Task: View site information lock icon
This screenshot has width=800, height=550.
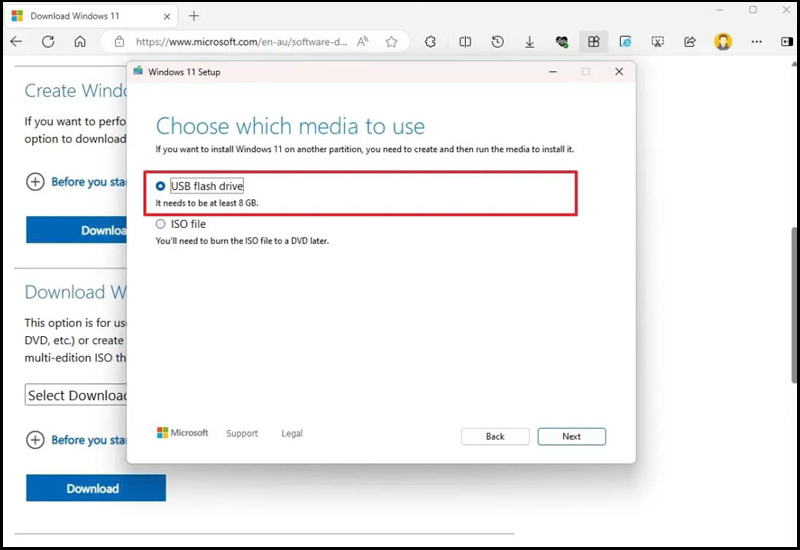Action: point(119,42)
